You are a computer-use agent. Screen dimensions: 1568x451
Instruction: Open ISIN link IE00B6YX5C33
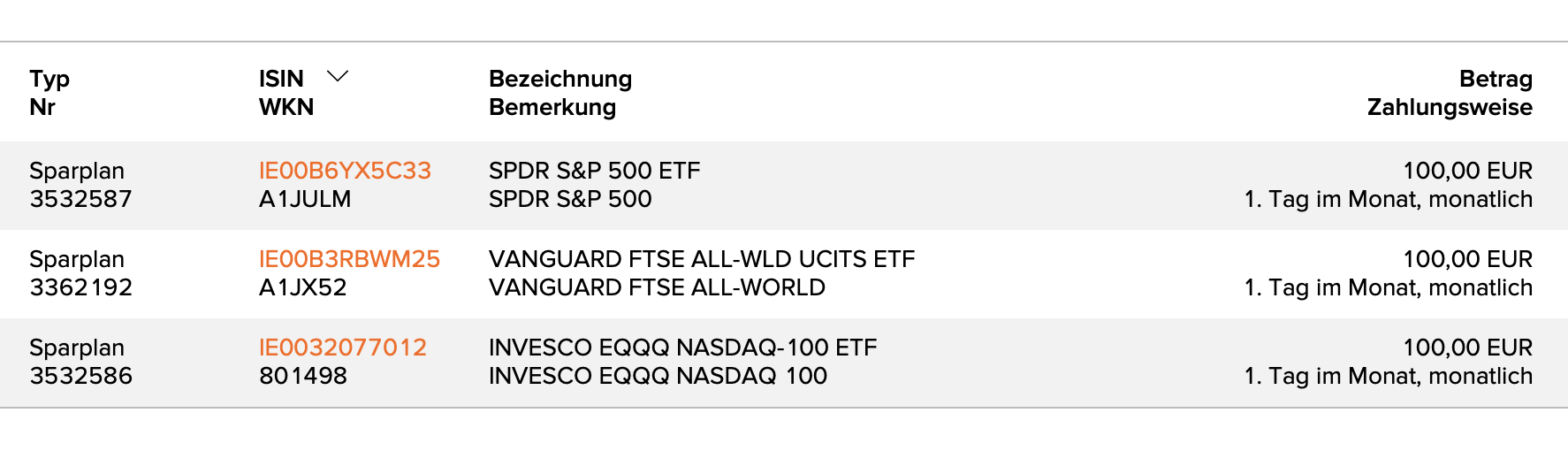click(345, 171)
